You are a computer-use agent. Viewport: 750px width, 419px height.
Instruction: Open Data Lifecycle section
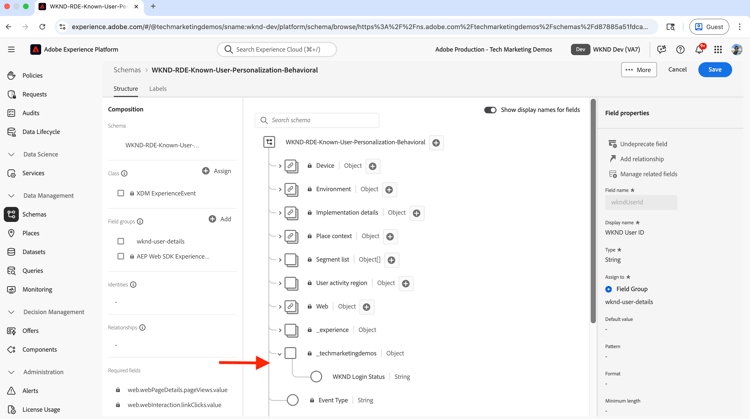click(41, 132)
